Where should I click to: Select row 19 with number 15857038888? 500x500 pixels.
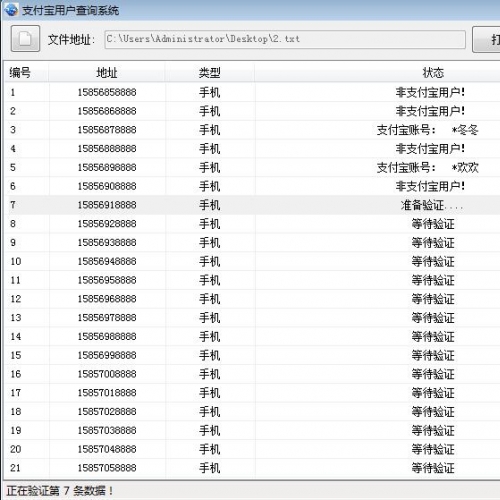click(252, 430)
